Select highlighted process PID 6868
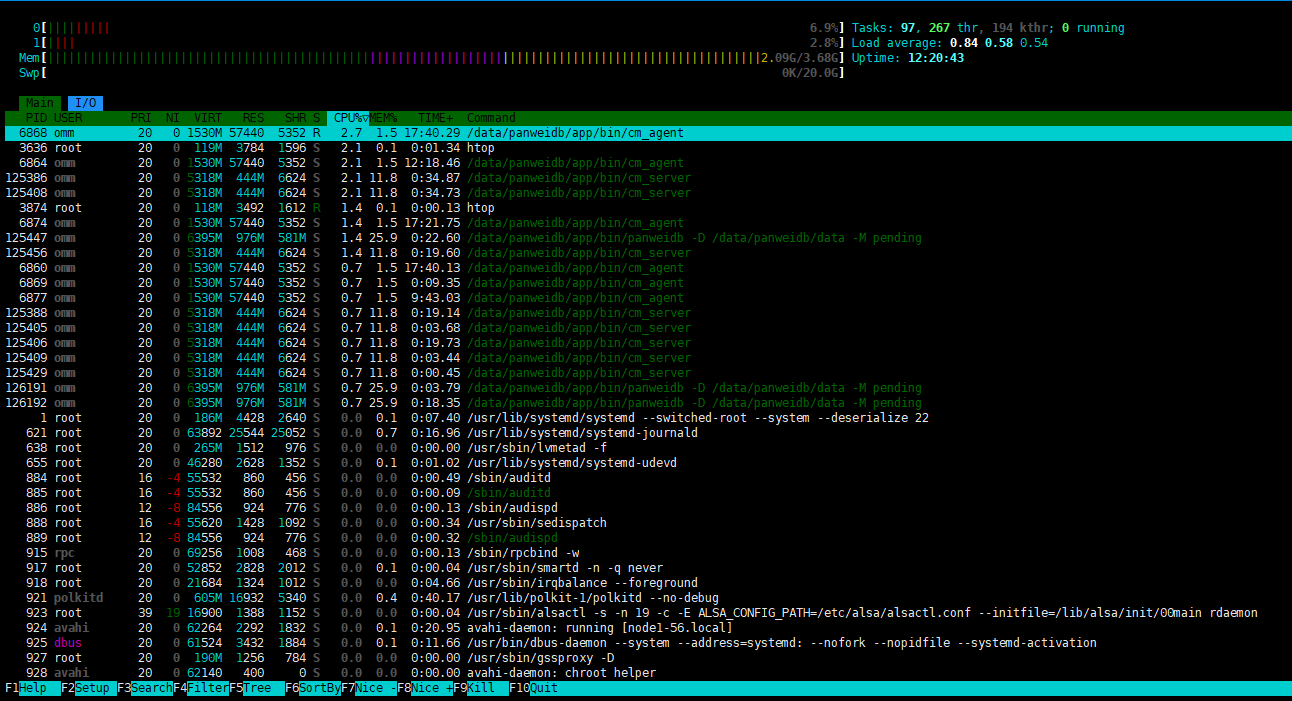The image size is (1292, 701). (x=646, y=133)
